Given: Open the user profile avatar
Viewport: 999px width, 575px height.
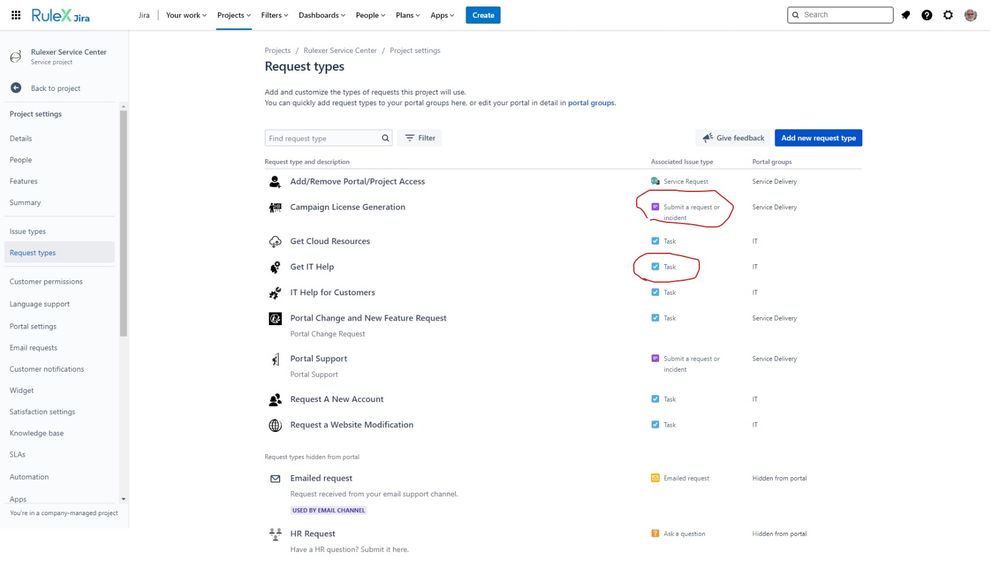Looking at the screenshot, I should point(970,15).
